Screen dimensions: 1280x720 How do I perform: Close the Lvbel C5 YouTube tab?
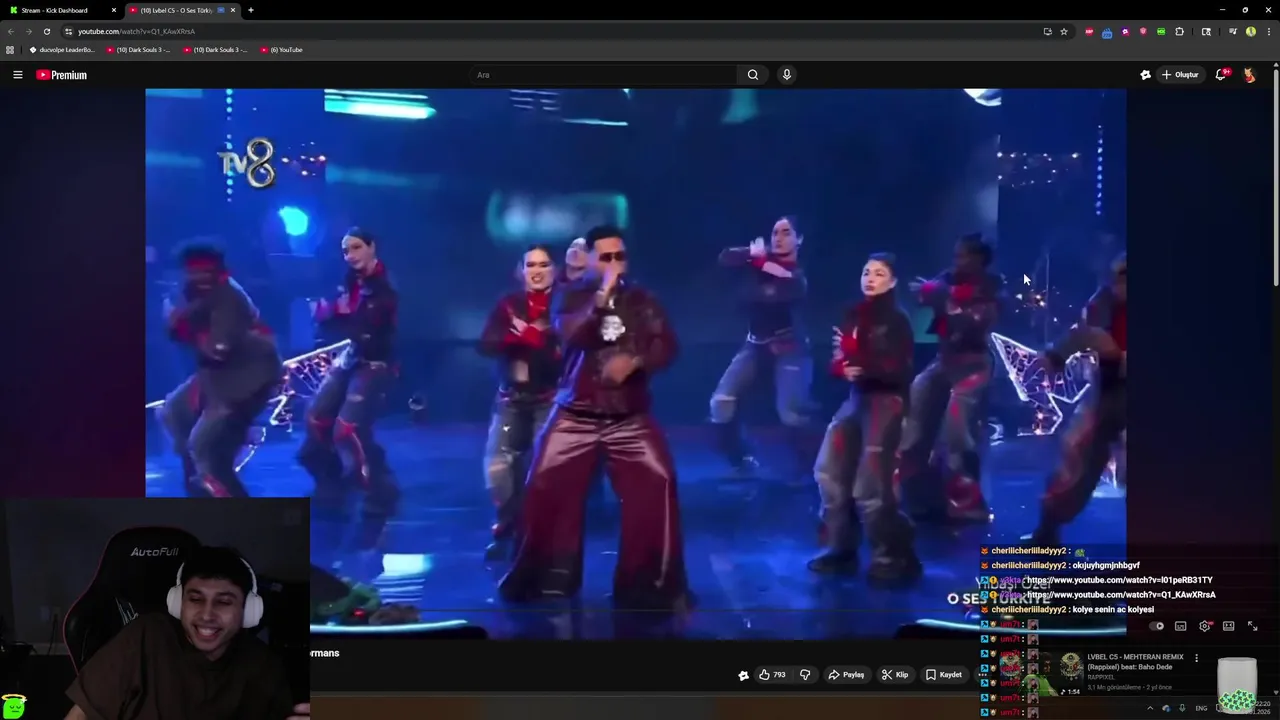pos(233,10)
